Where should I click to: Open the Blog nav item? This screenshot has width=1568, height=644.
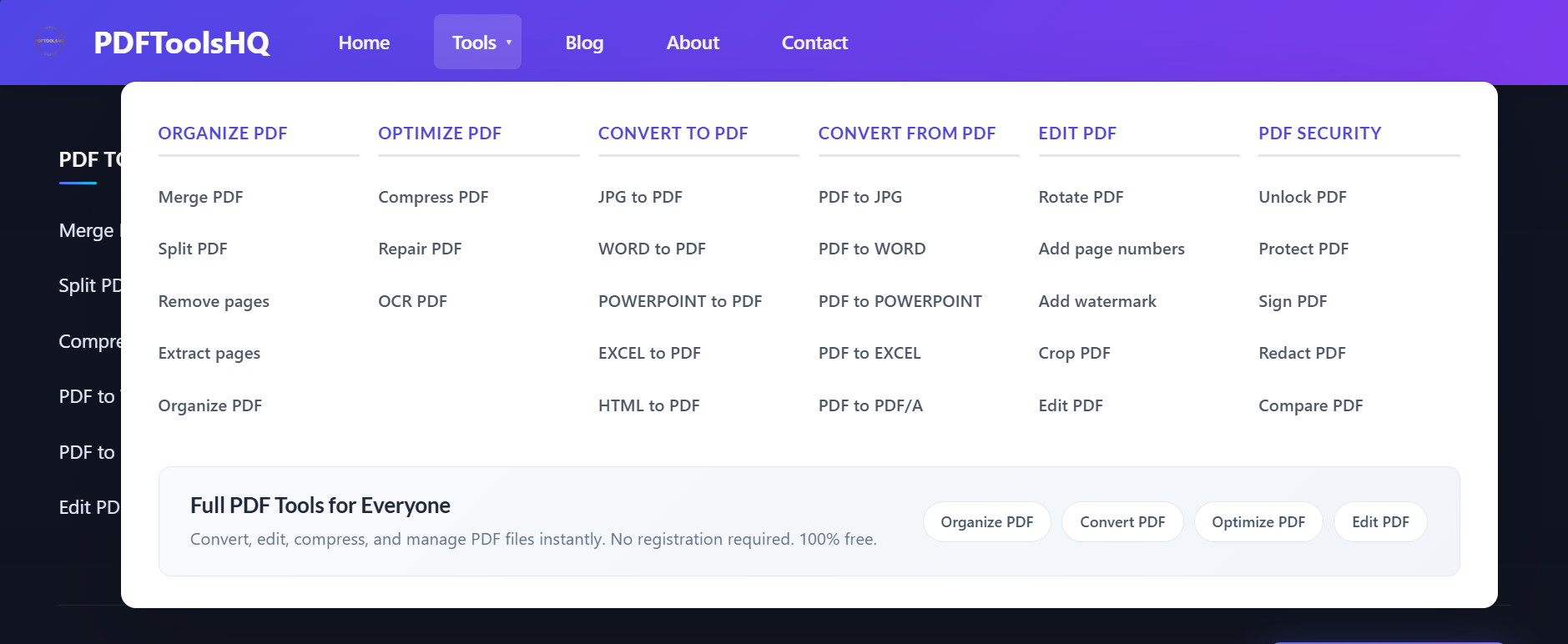pyautogui.click(x=584, y=43)
